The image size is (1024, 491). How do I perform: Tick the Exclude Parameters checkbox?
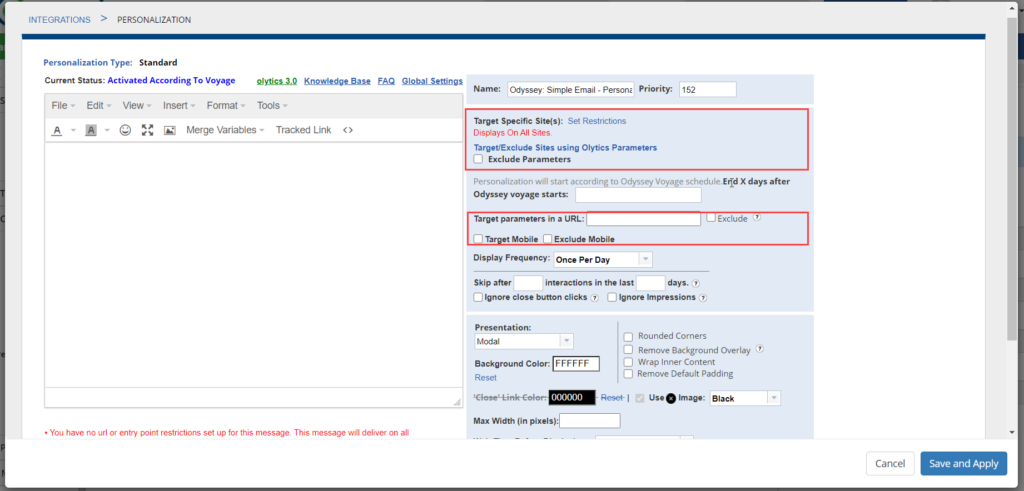479,159
